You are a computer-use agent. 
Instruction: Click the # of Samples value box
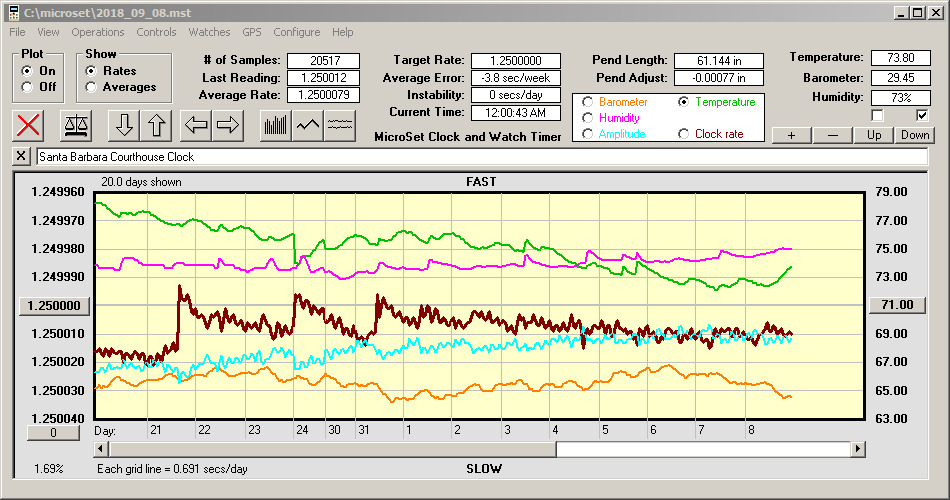coord(324,61)
